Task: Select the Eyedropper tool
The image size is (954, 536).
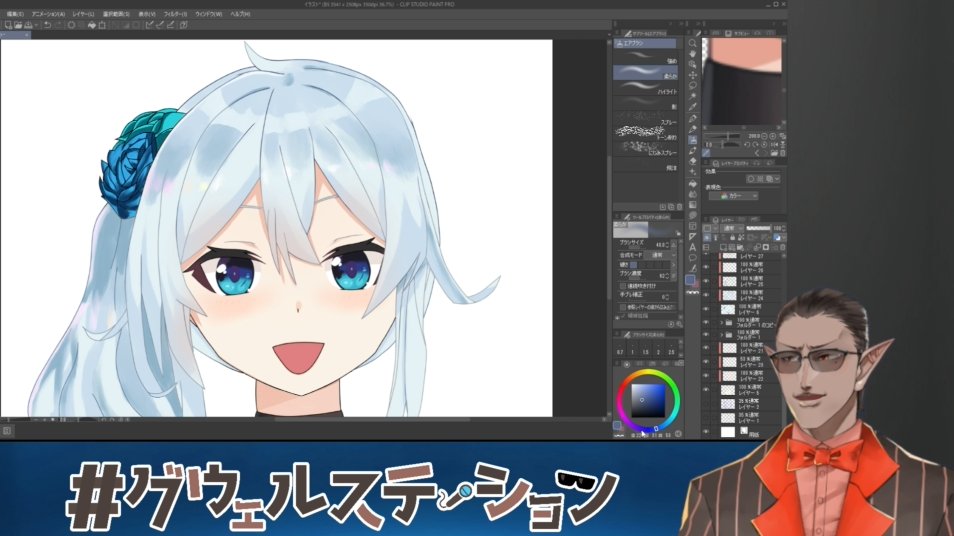Action: pos(692,107)
